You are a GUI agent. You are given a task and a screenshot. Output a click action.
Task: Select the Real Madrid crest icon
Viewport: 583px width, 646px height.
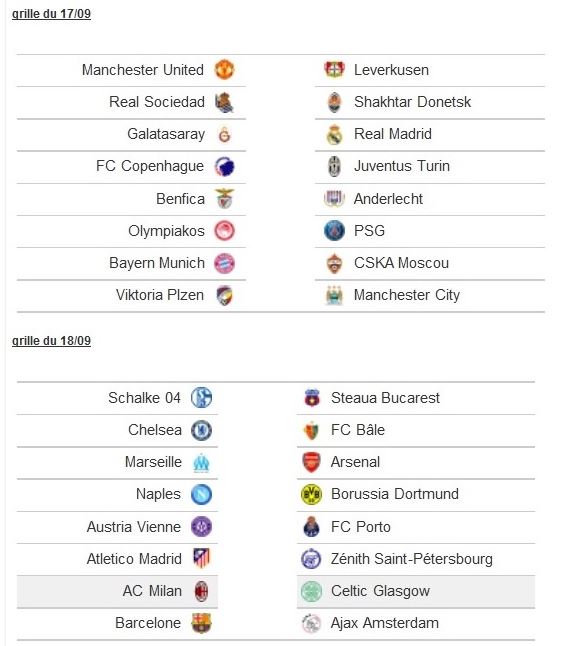[334, 134]
